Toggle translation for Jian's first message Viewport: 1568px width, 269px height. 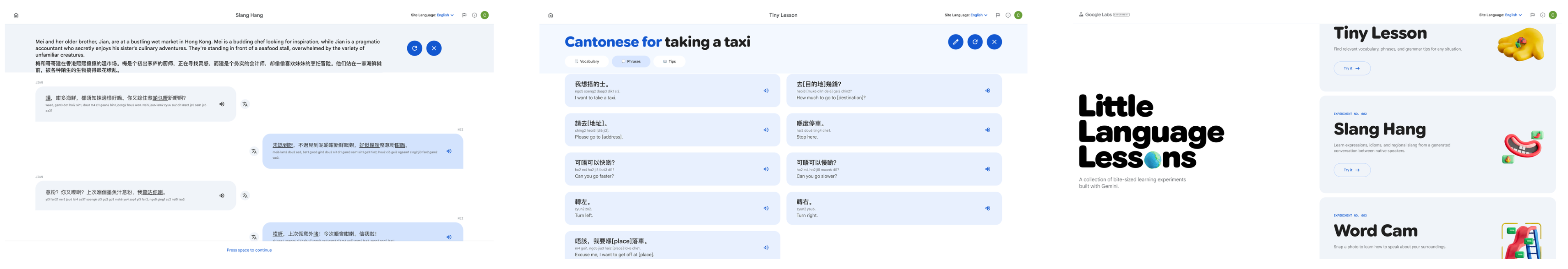click(x=245, y=104)
